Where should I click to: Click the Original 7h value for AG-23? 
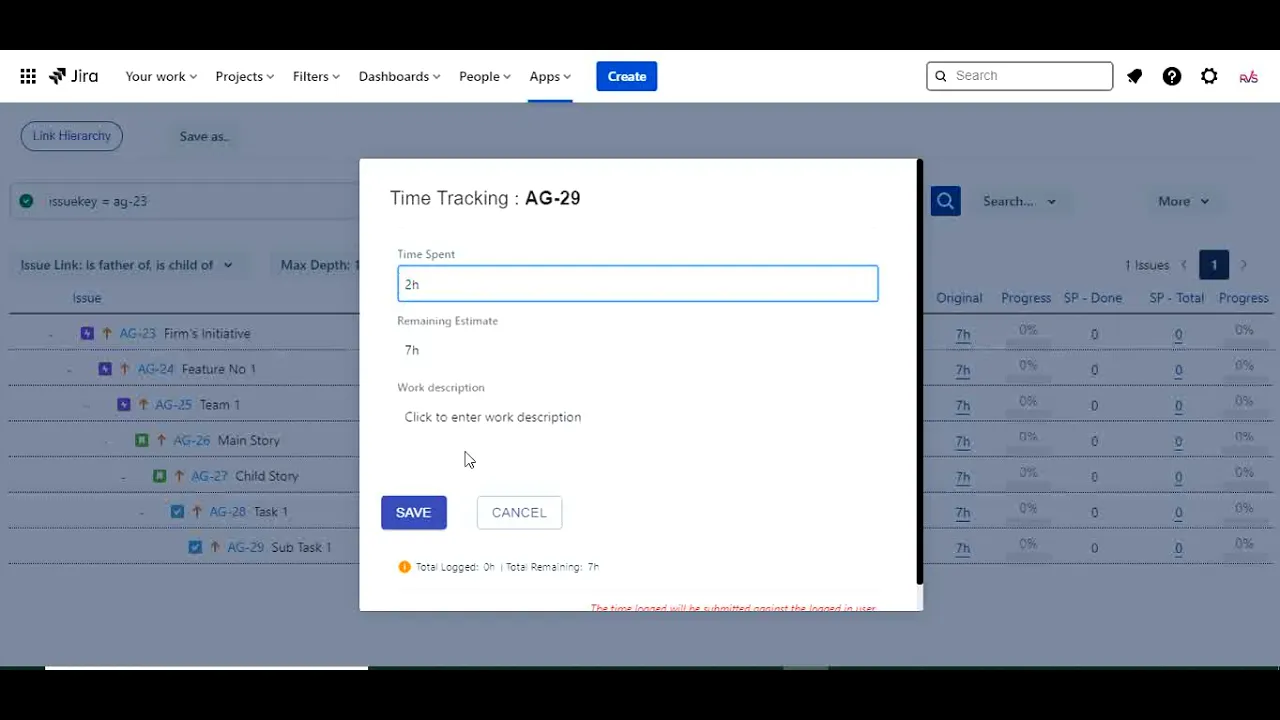(963, 334)
